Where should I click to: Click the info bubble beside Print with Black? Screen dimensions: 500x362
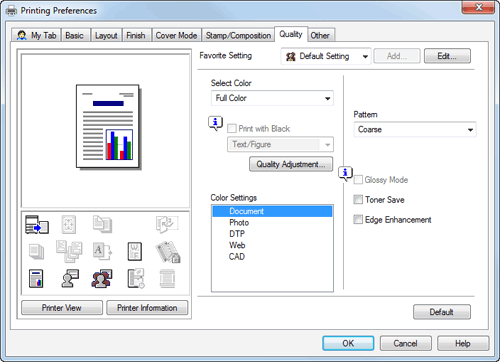click(215, 123)
